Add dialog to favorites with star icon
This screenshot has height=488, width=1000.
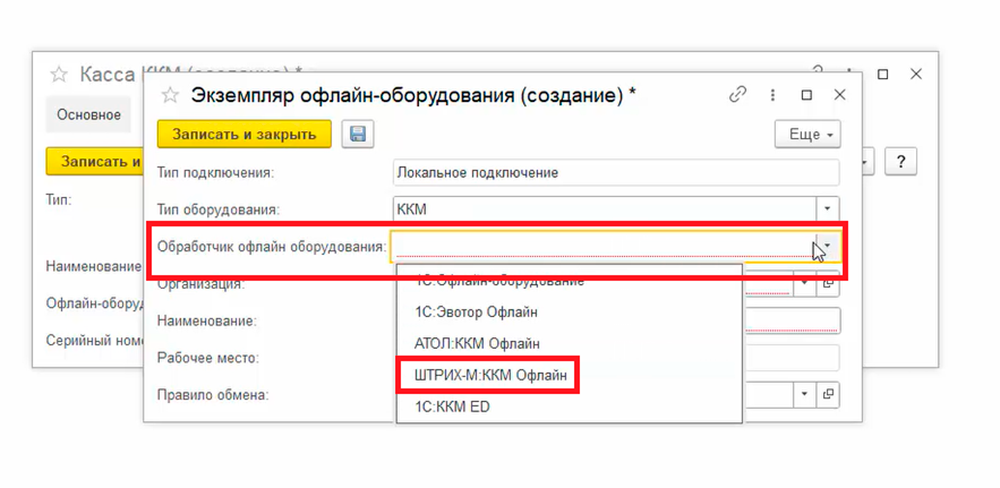(171, 95)
